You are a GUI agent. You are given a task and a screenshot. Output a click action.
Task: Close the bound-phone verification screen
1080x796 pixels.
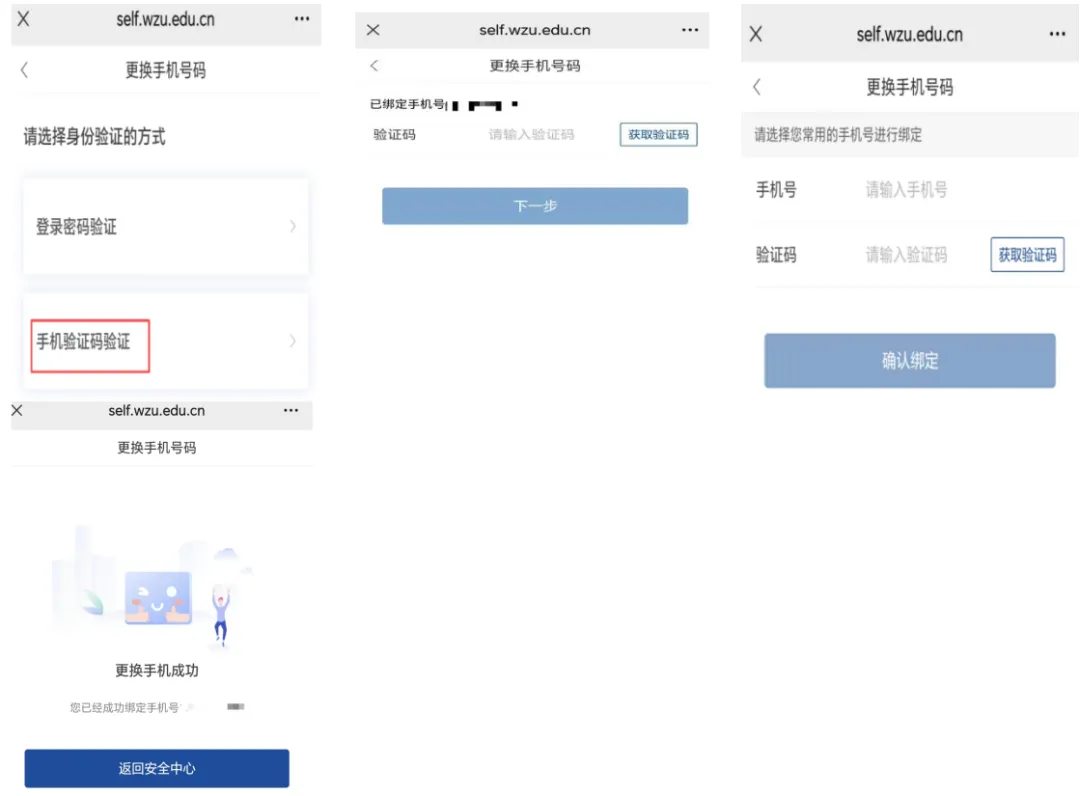coord(373,30)
